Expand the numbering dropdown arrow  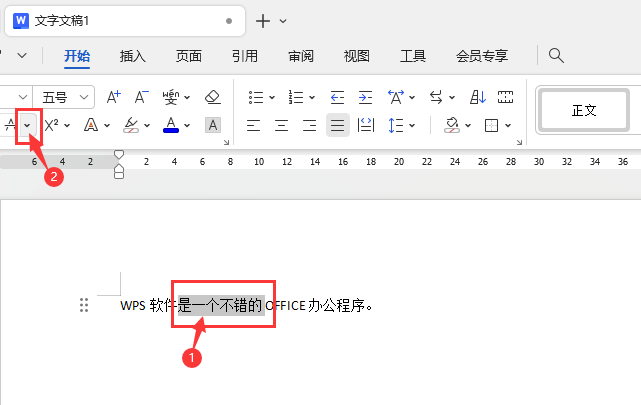click(312, 97)
